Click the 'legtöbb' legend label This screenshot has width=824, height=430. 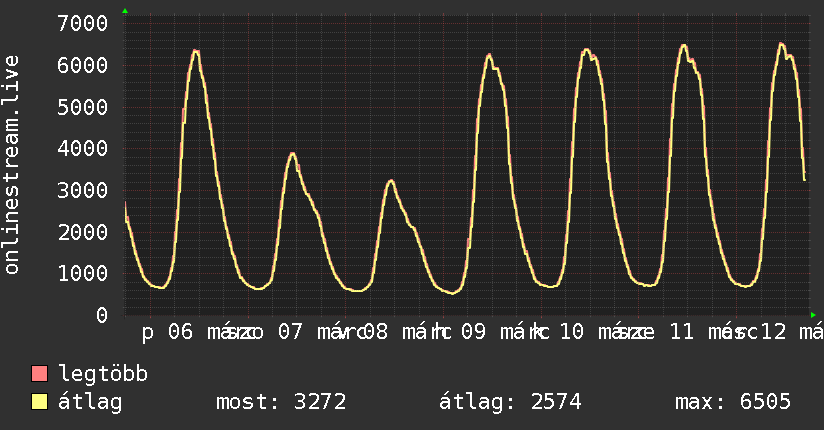pos(103,373)
